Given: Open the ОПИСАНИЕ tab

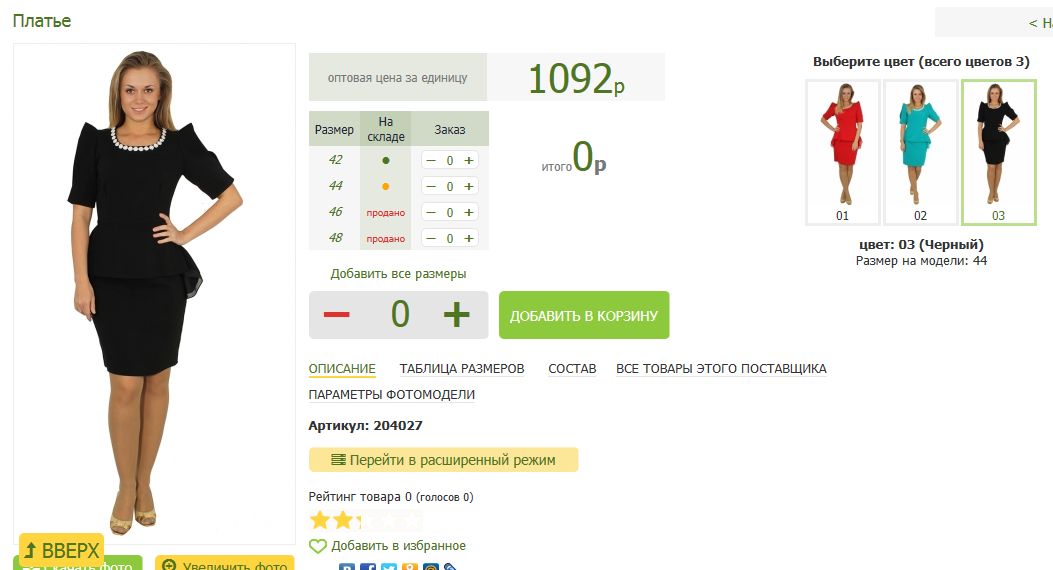Looking at the screenshot, I should [x=342, y=369].
